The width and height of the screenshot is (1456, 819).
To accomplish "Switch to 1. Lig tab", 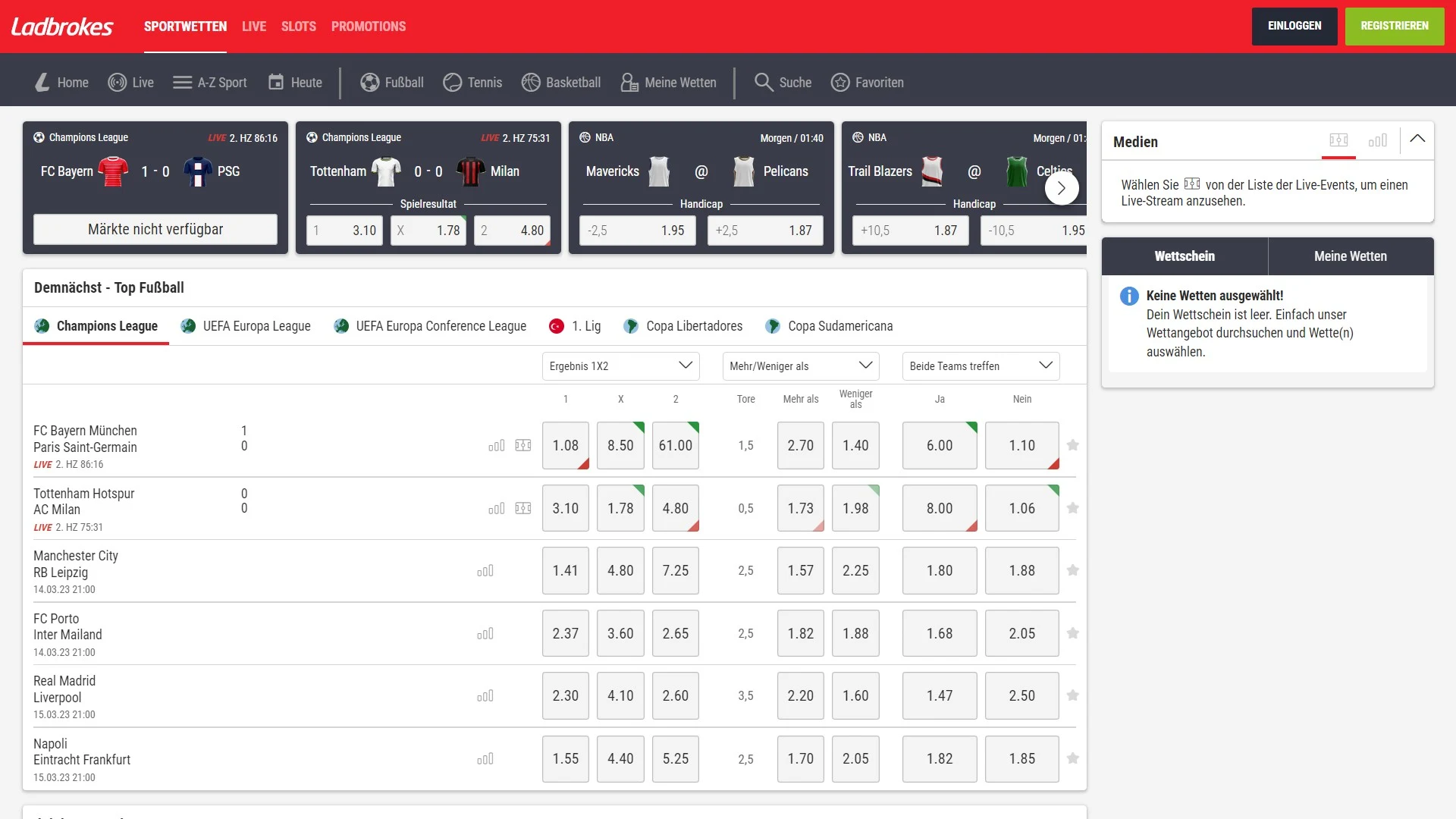I will pyautogui.click(x=575, y=326).
